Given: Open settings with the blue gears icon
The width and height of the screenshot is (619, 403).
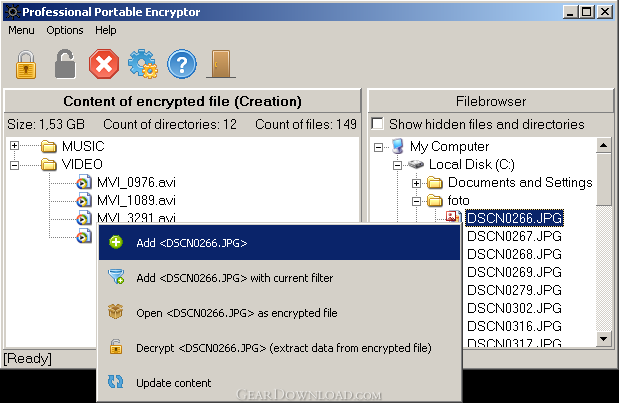Looking at the screenshot, I should 143,64.
